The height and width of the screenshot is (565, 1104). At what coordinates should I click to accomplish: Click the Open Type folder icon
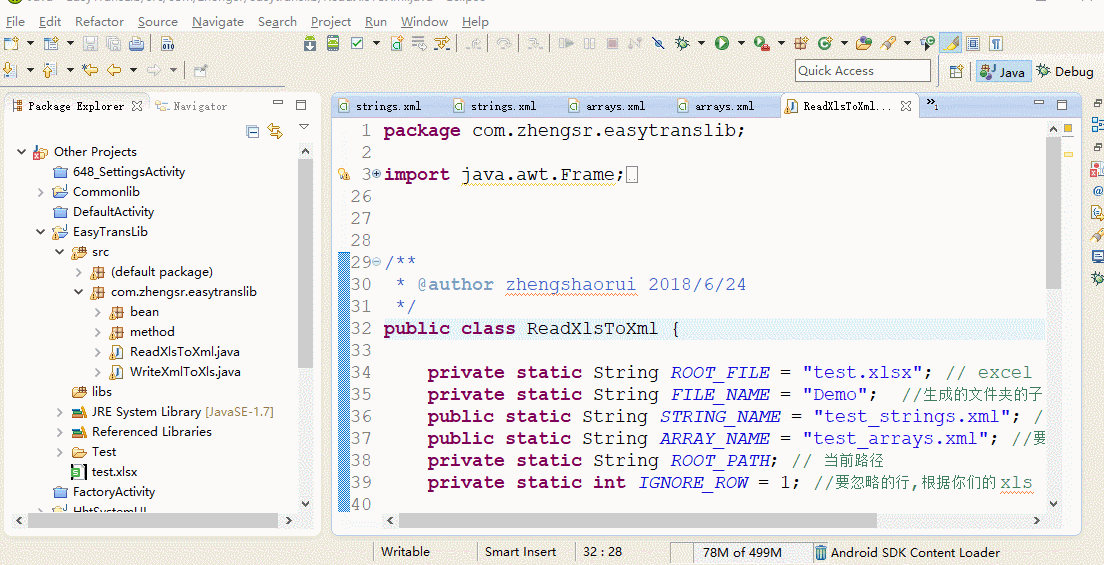[864, 44]
